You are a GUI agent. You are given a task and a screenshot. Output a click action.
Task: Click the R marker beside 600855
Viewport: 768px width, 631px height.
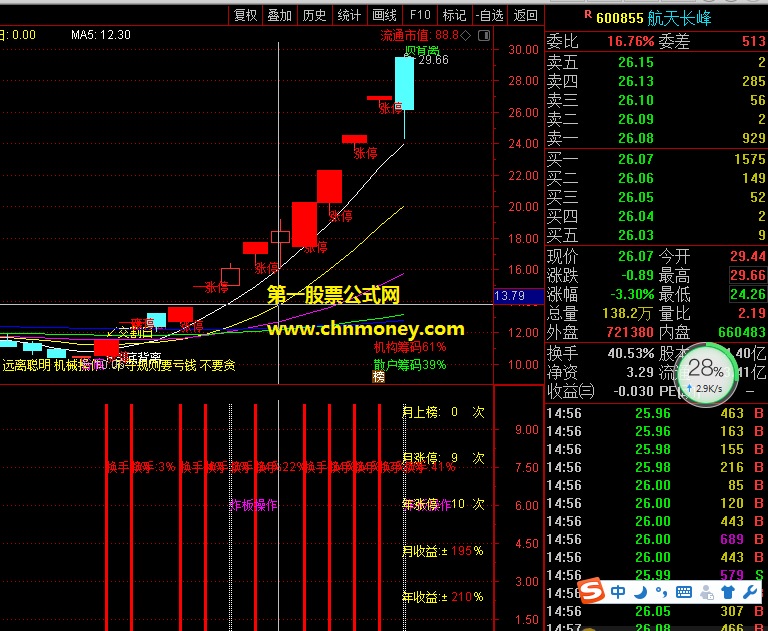588,15
